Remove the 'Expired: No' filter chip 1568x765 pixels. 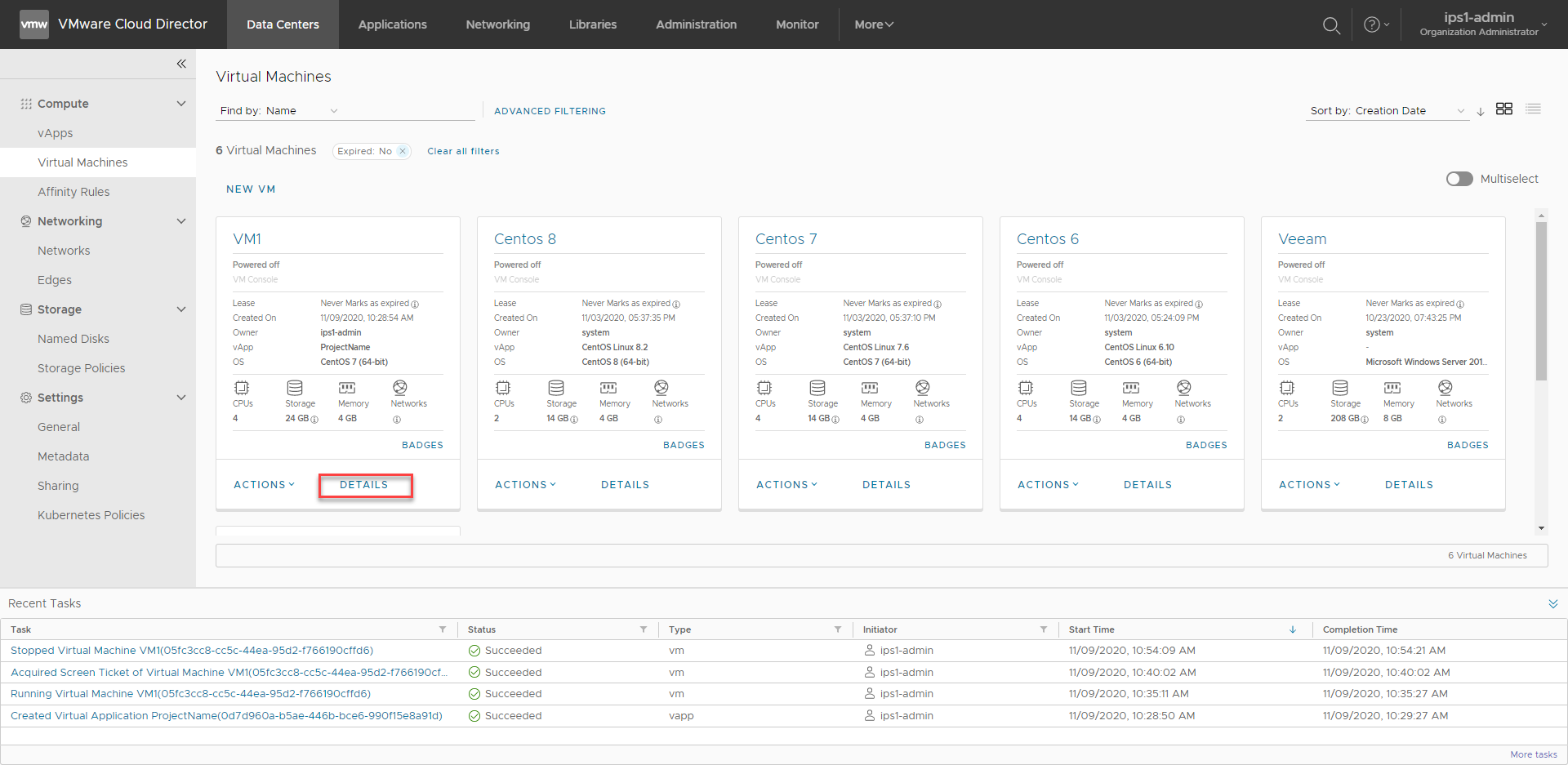(403, 151)
